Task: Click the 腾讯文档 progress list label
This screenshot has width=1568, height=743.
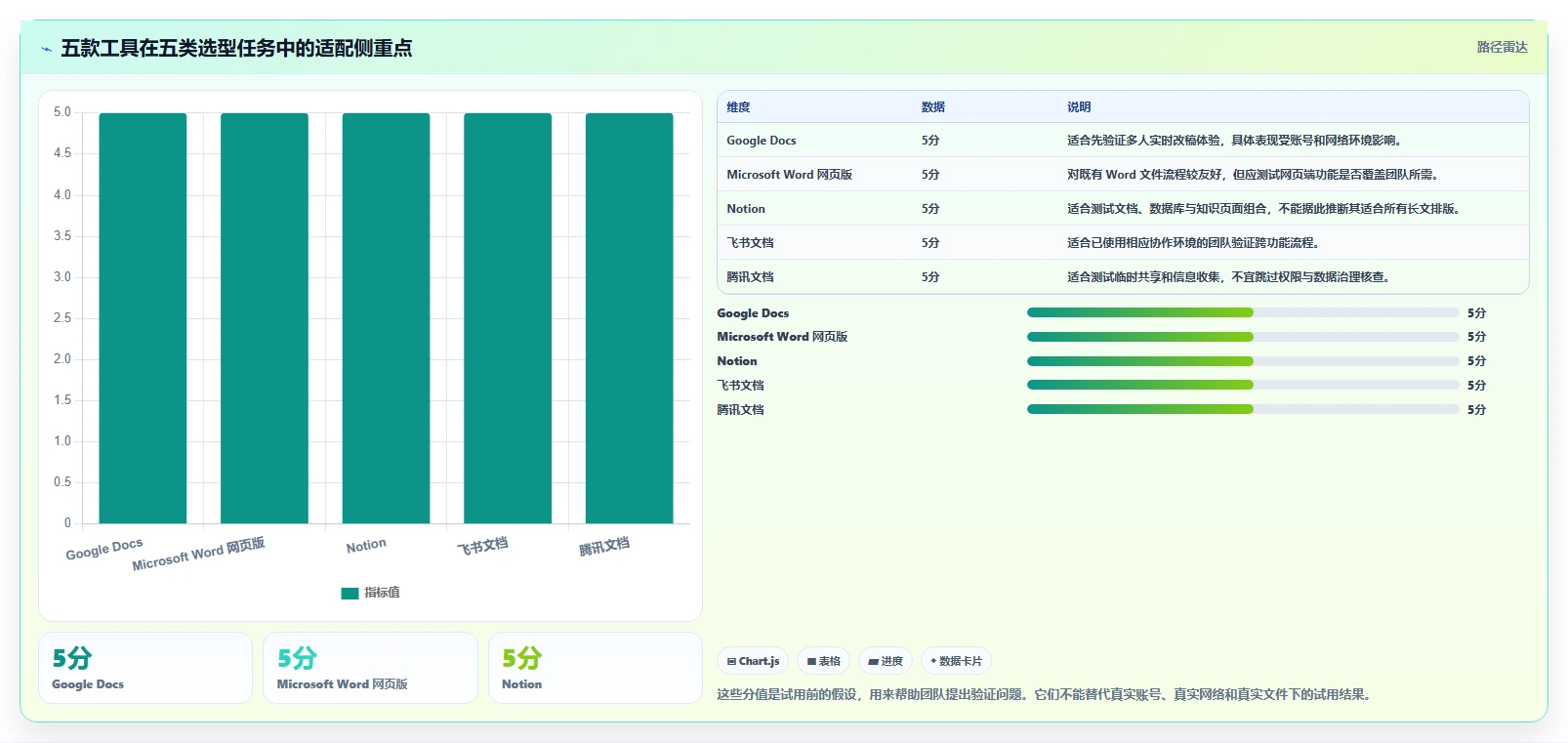Action: (740, 410)
